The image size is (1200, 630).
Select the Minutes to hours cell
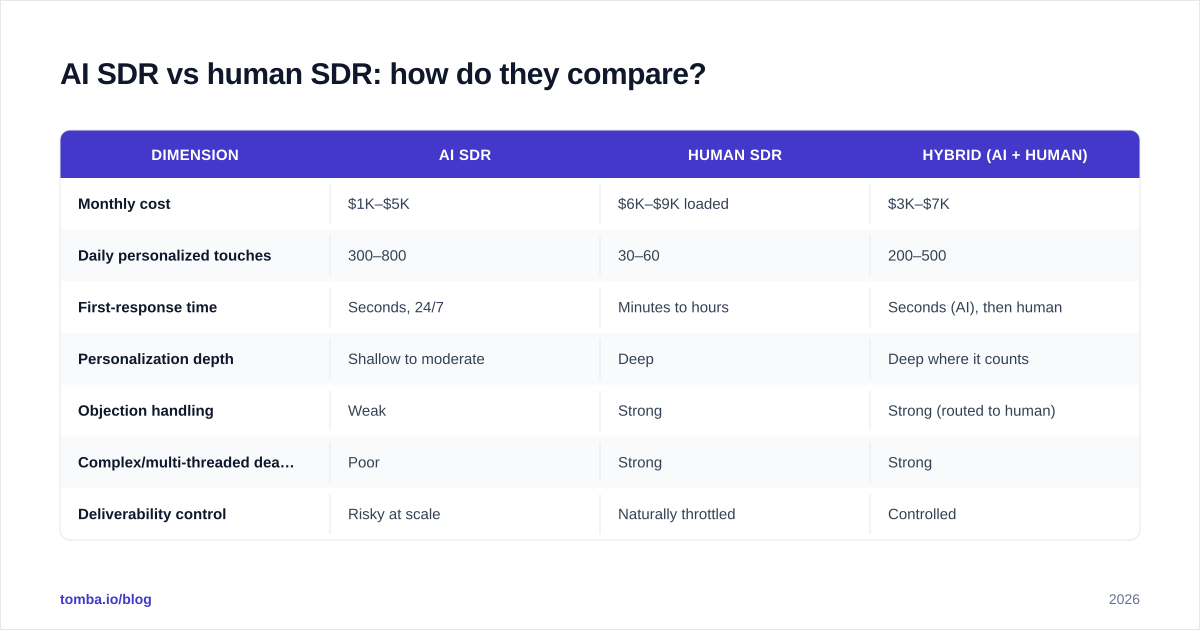click(x=735, y=308)
